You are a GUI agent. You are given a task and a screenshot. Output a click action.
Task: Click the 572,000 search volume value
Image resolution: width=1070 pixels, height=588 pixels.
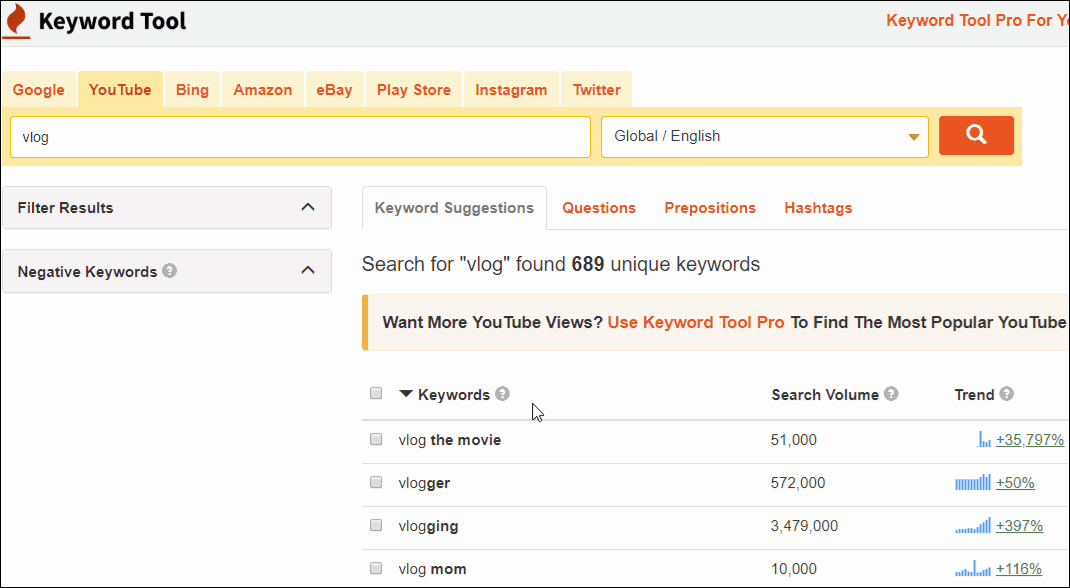click(798, 483)
